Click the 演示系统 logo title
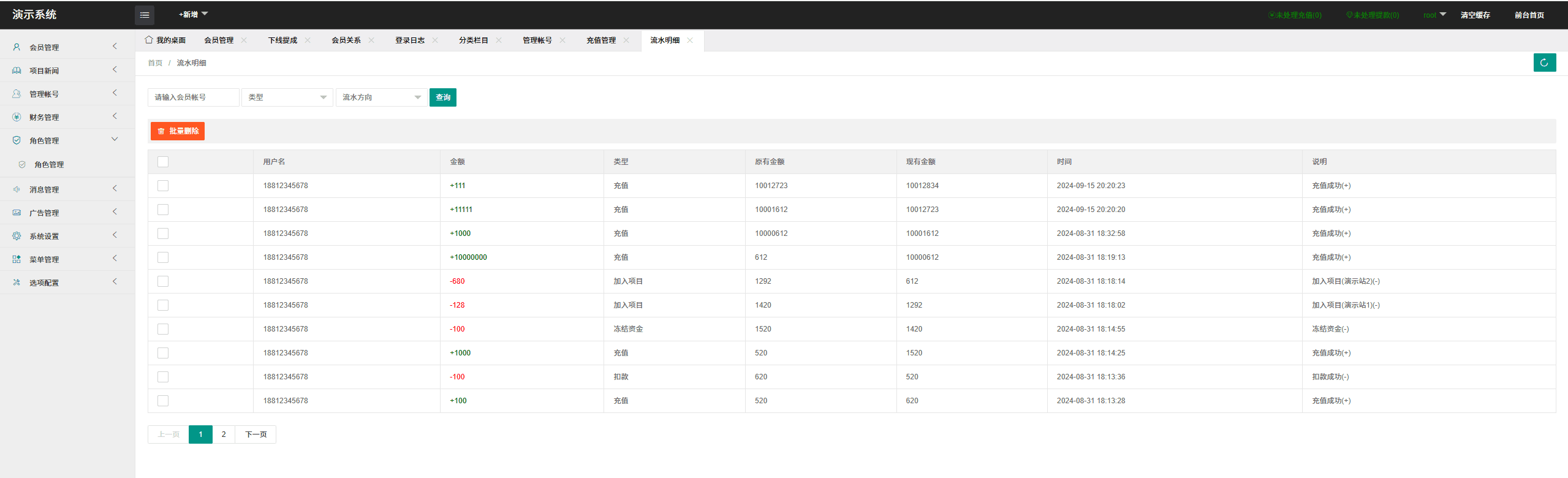Image resolution: width=1568 pixels, height=478 pixels. coord(34,15)
